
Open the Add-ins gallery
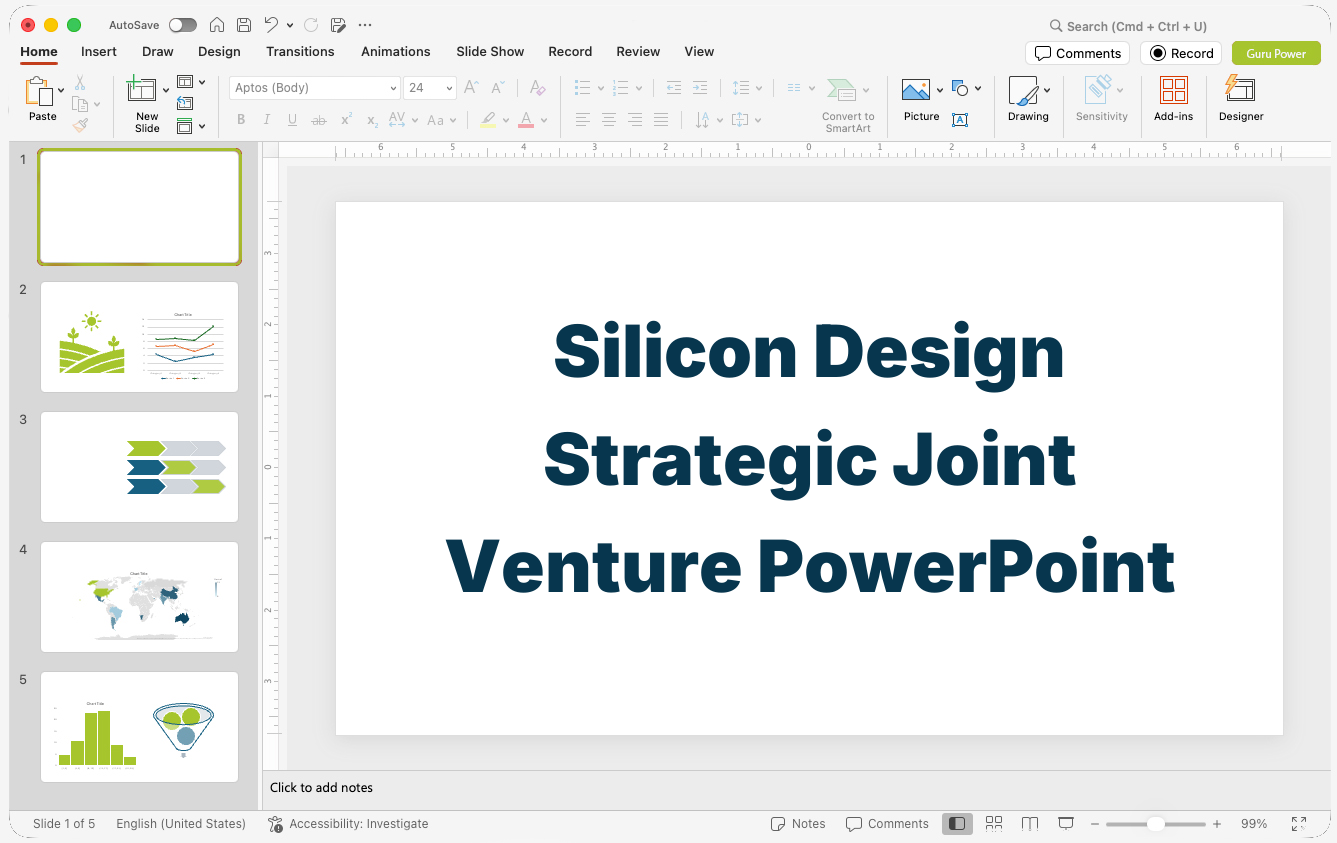click(x=1173, y=99)
